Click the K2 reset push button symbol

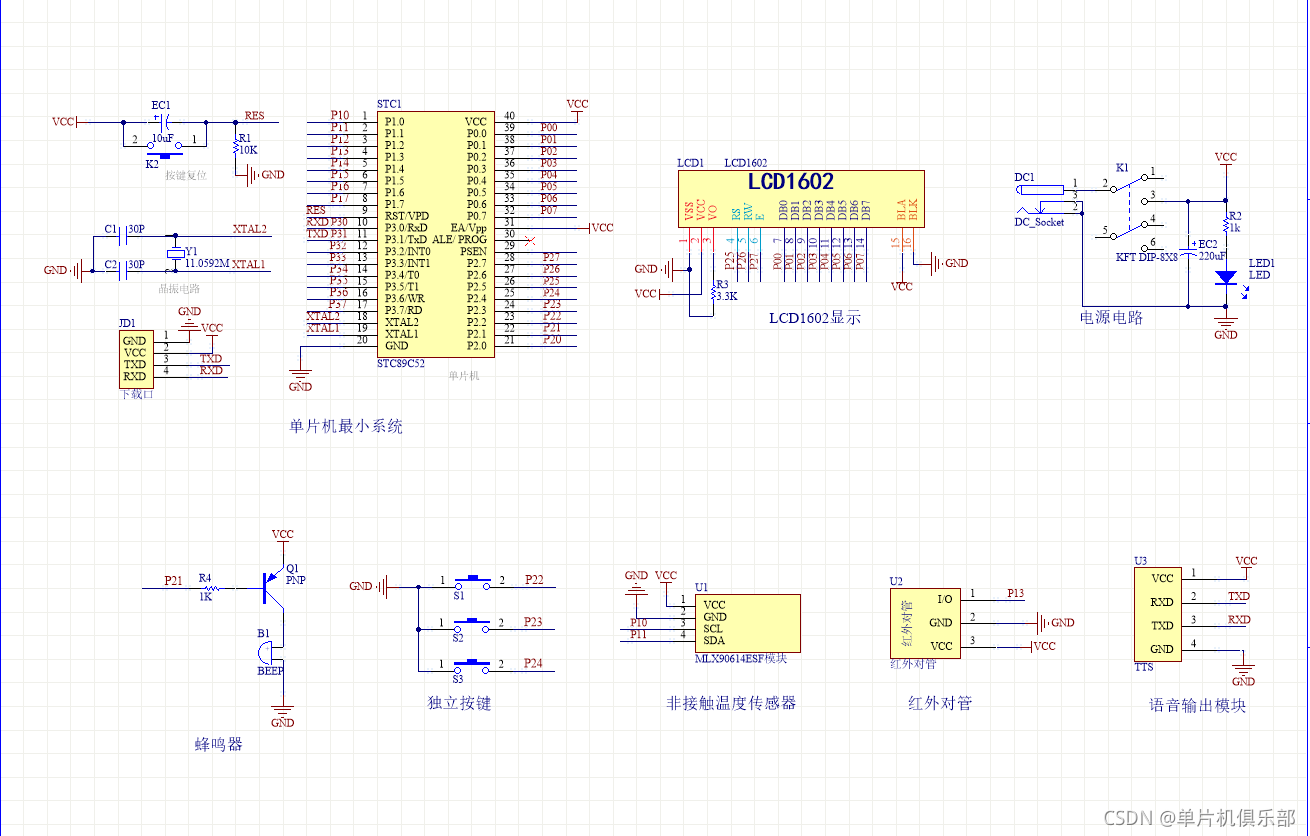click(165, 149)
